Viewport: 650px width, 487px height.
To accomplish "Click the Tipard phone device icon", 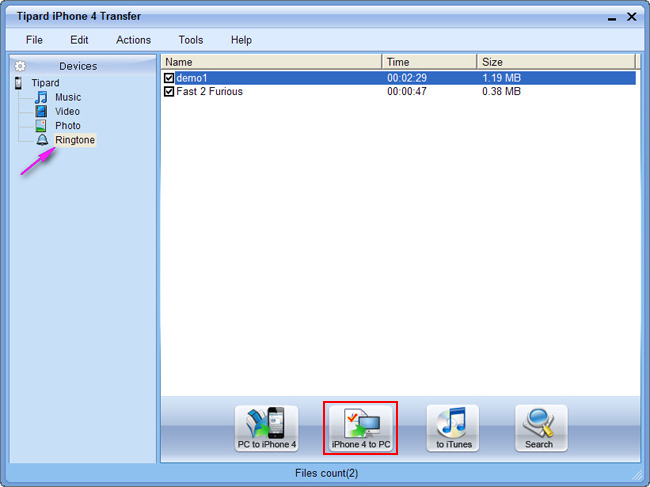I will (x=18, y=83).
